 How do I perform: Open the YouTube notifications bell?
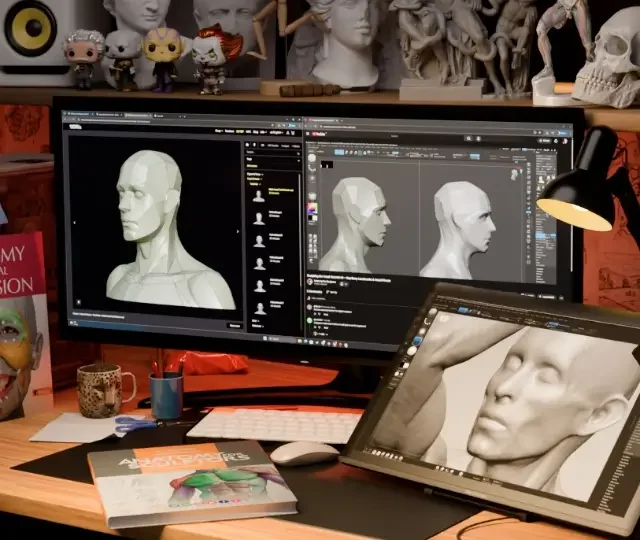click(x=556, y=141)
